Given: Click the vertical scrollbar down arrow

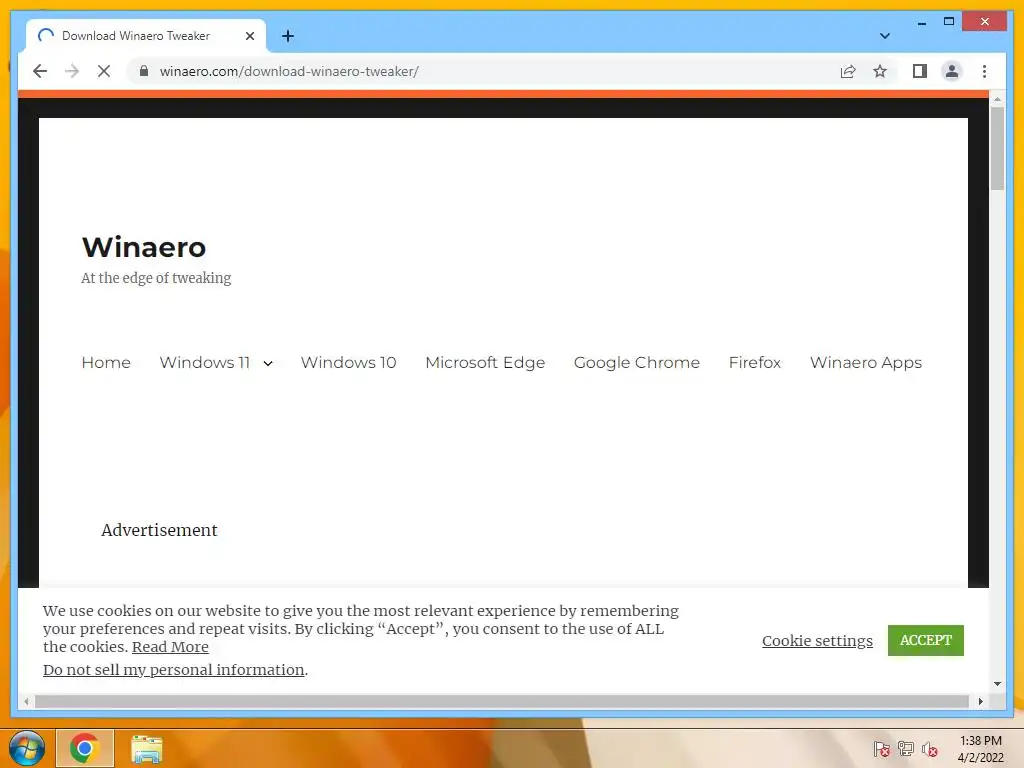Looking at the screenshot, I should [x=997, y=684].
